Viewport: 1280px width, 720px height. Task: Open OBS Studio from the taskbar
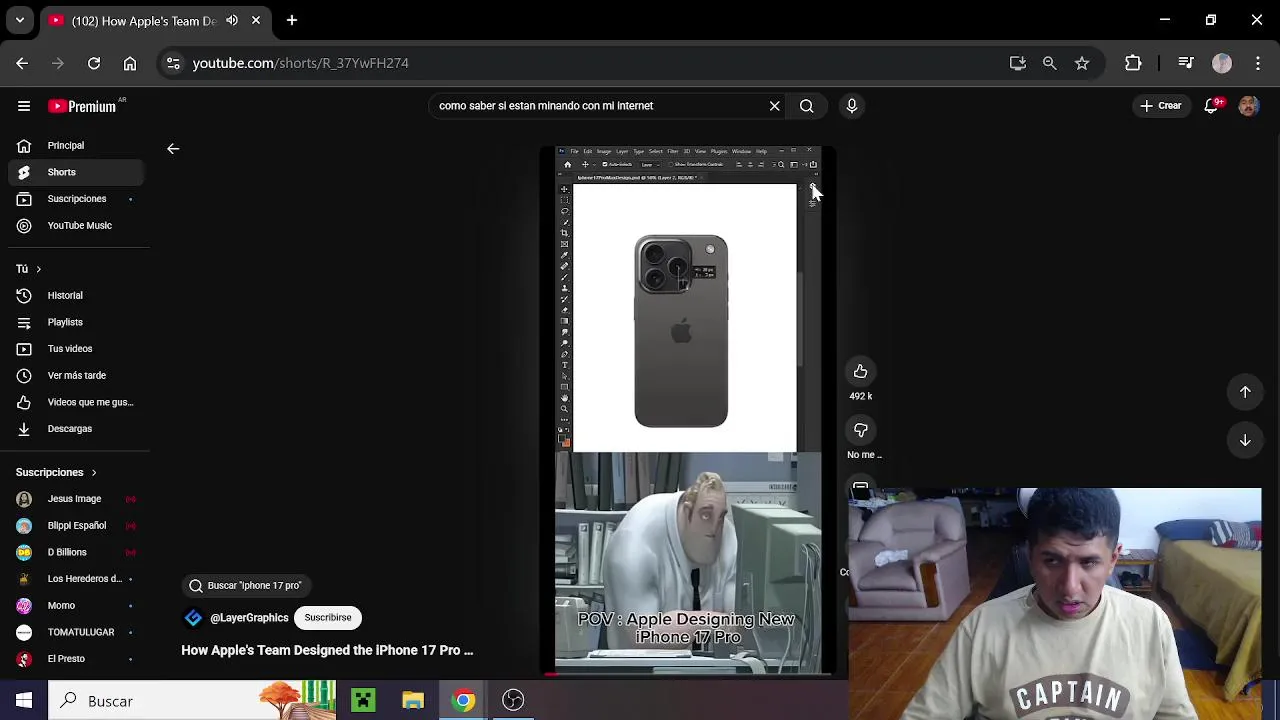pos(513,701)
